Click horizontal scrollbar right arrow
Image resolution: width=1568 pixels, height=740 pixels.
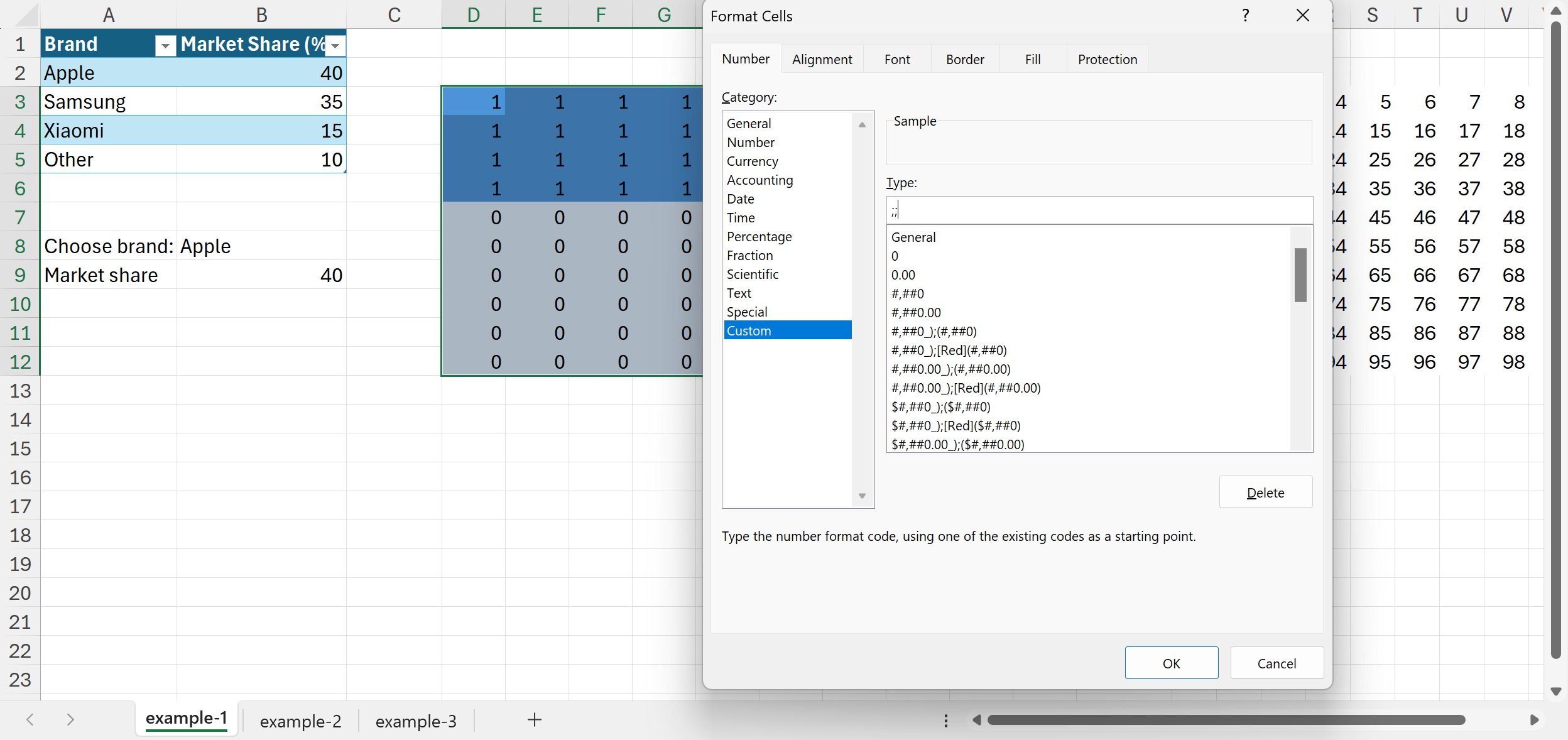1533,720
